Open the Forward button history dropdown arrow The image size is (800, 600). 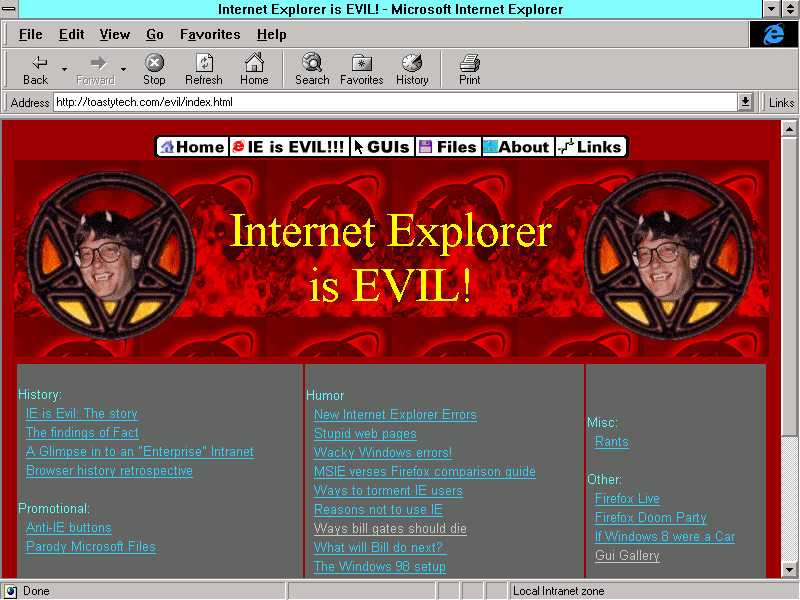click(x=123, y=69)
